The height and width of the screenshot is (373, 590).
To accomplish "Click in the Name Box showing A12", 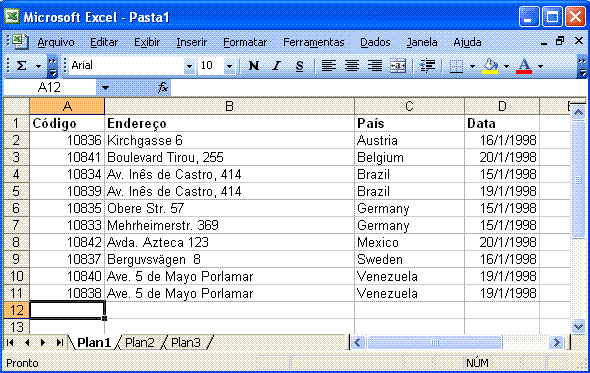I will click(49, 88).
